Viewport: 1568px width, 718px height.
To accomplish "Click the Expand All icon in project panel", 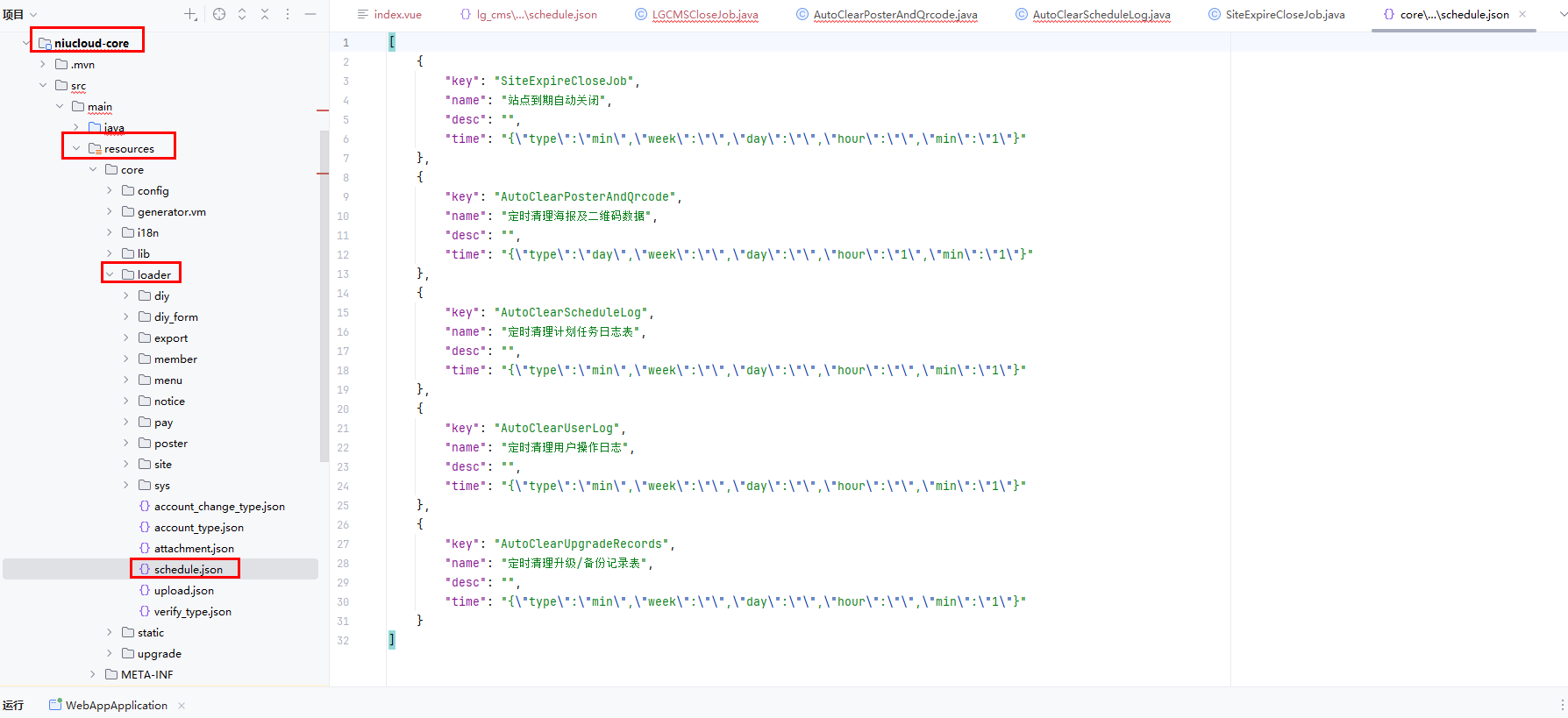I will (x=242, y=14).
